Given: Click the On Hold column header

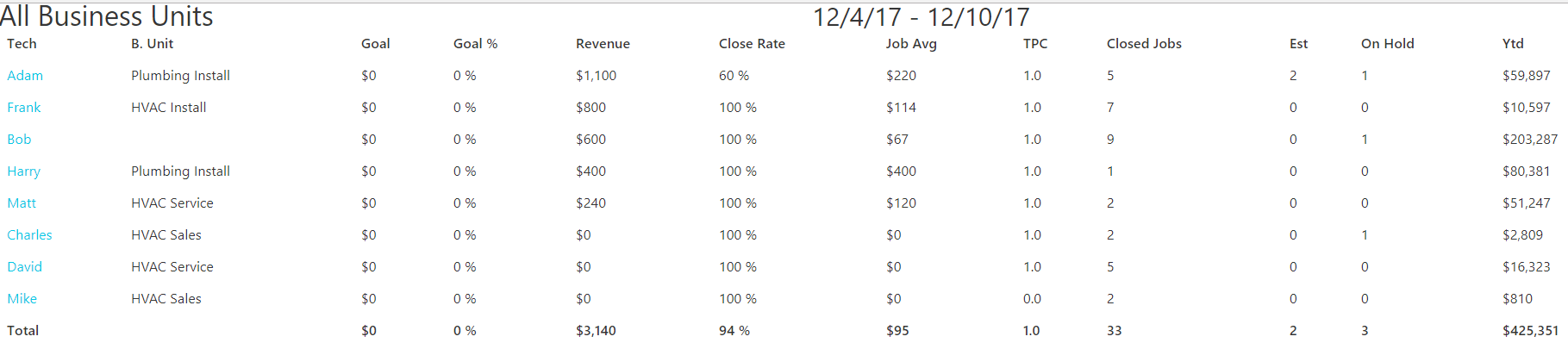Looking at the screenshot, I should pyautogui.click(x=1387, y=44).
